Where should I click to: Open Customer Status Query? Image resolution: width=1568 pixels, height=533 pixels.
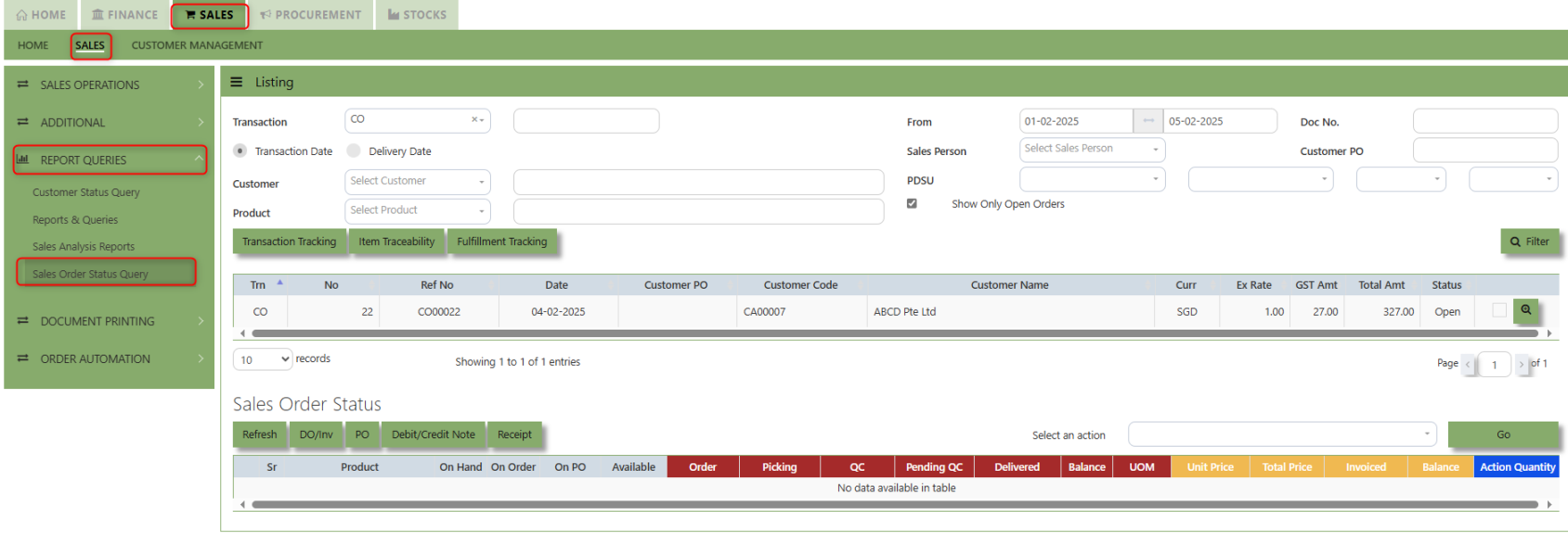pyautogui.click(x=86, y=192)
